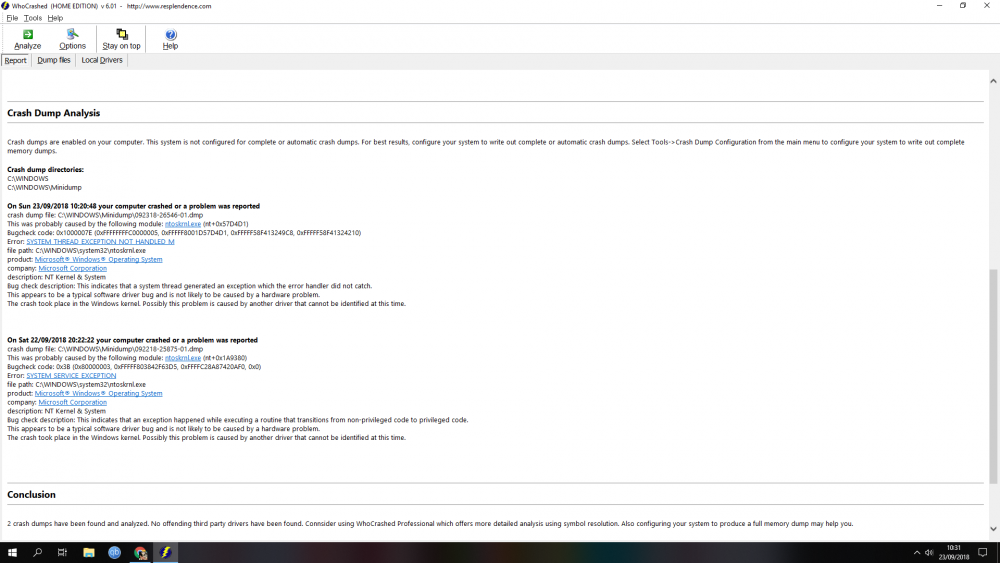The width and height of the screenshot is (1000, 563).
Task: Open ntoskrnl.exe link in 22/09/2018 crash
Action: pos(182,358)
